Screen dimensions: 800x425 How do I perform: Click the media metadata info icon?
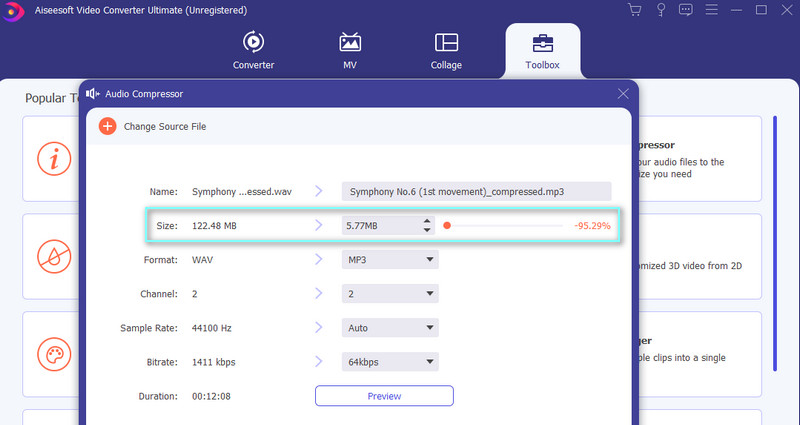(54, 159)
